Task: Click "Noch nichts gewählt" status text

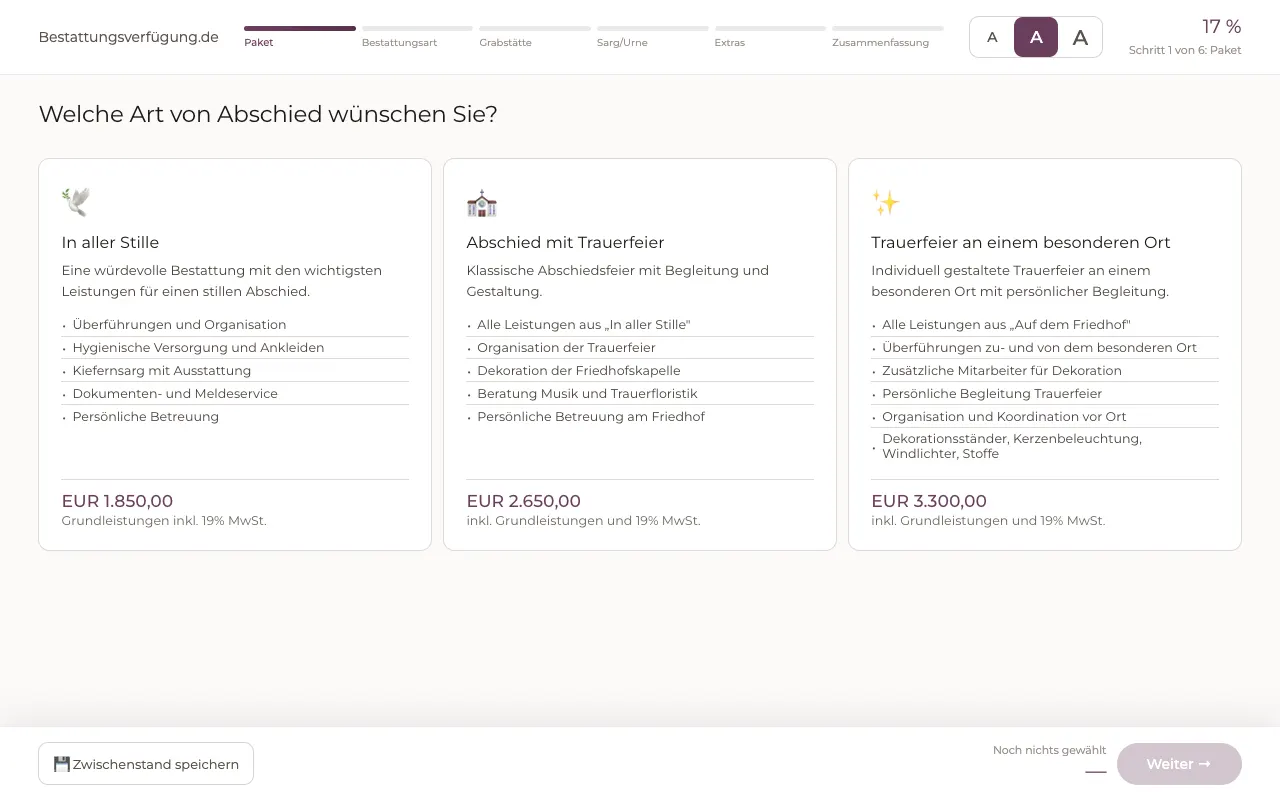Action: 1049,750
